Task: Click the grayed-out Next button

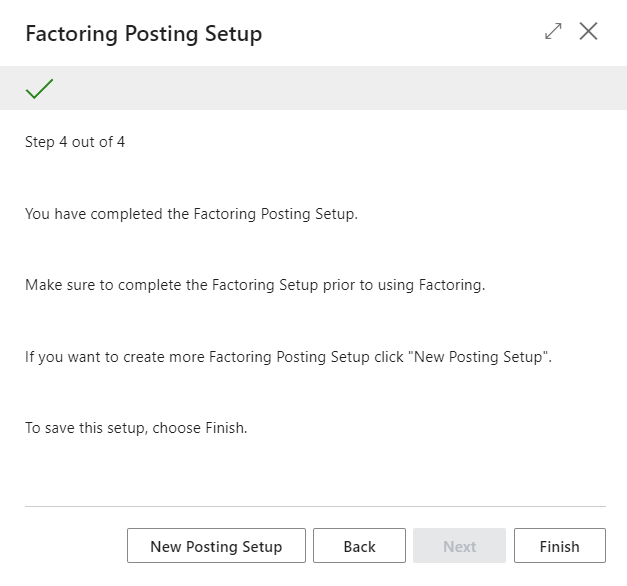Action: (x=459, y=546)
